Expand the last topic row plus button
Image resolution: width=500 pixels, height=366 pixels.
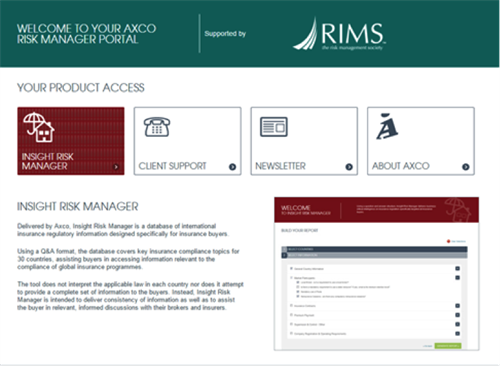457,333
